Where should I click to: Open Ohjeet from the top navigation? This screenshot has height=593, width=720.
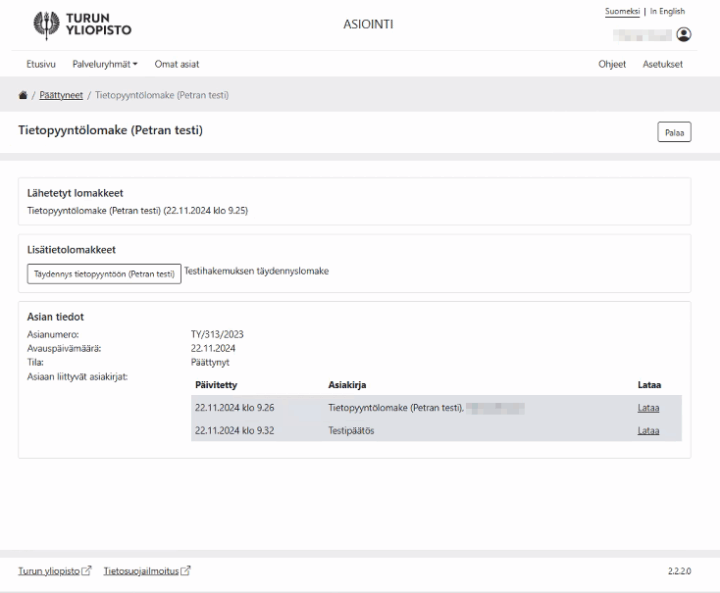tap(612, 64)
